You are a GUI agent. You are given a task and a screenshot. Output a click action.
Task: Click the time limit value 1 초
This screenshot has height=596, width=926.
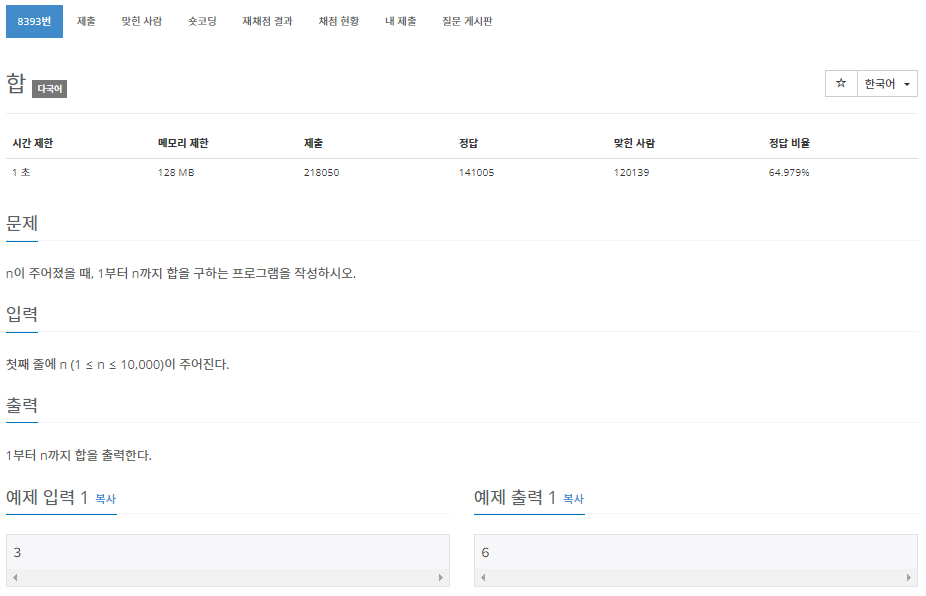21,172
